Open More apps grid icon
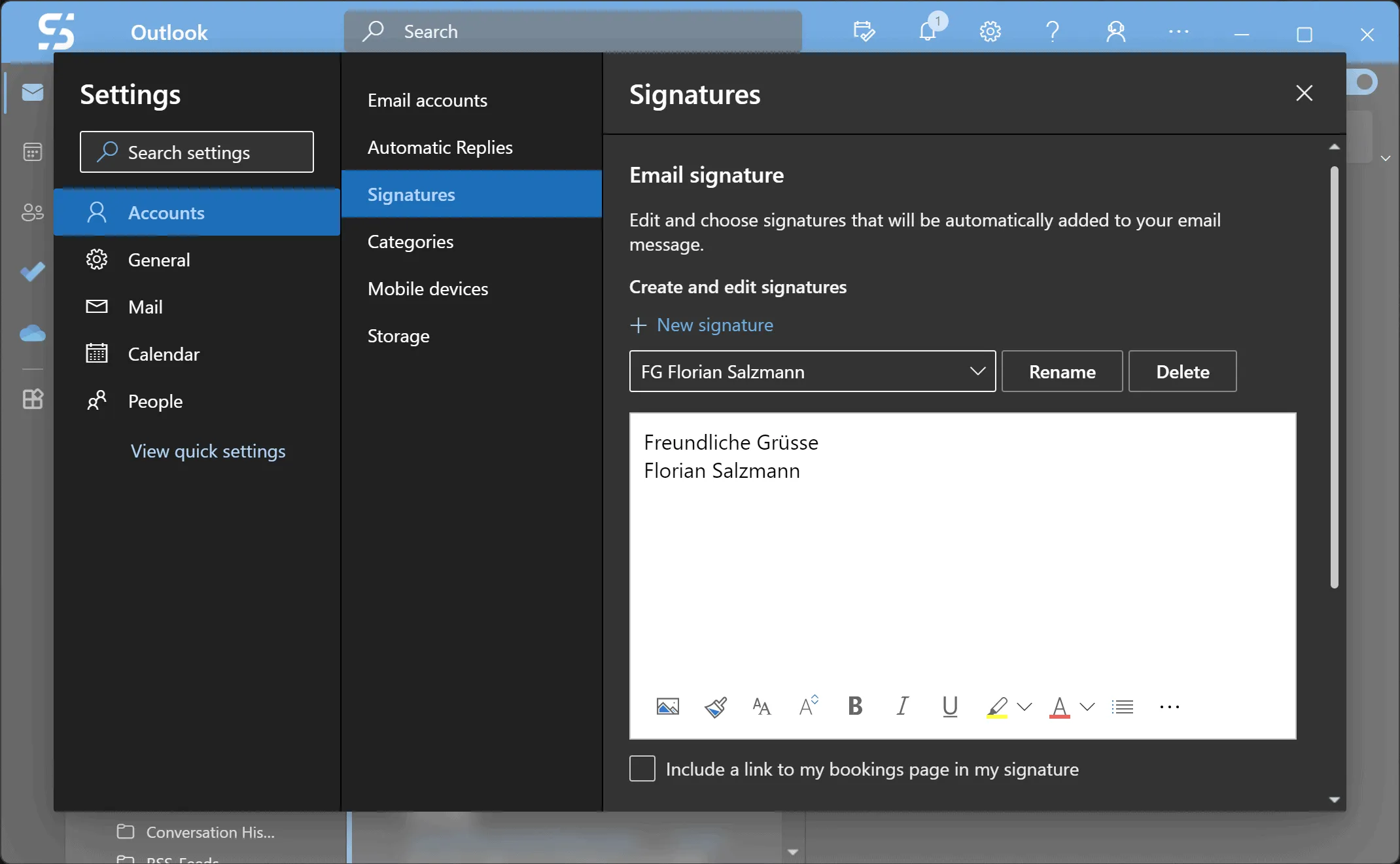This screenshot has width=1400, height=864. pos(32,399)
